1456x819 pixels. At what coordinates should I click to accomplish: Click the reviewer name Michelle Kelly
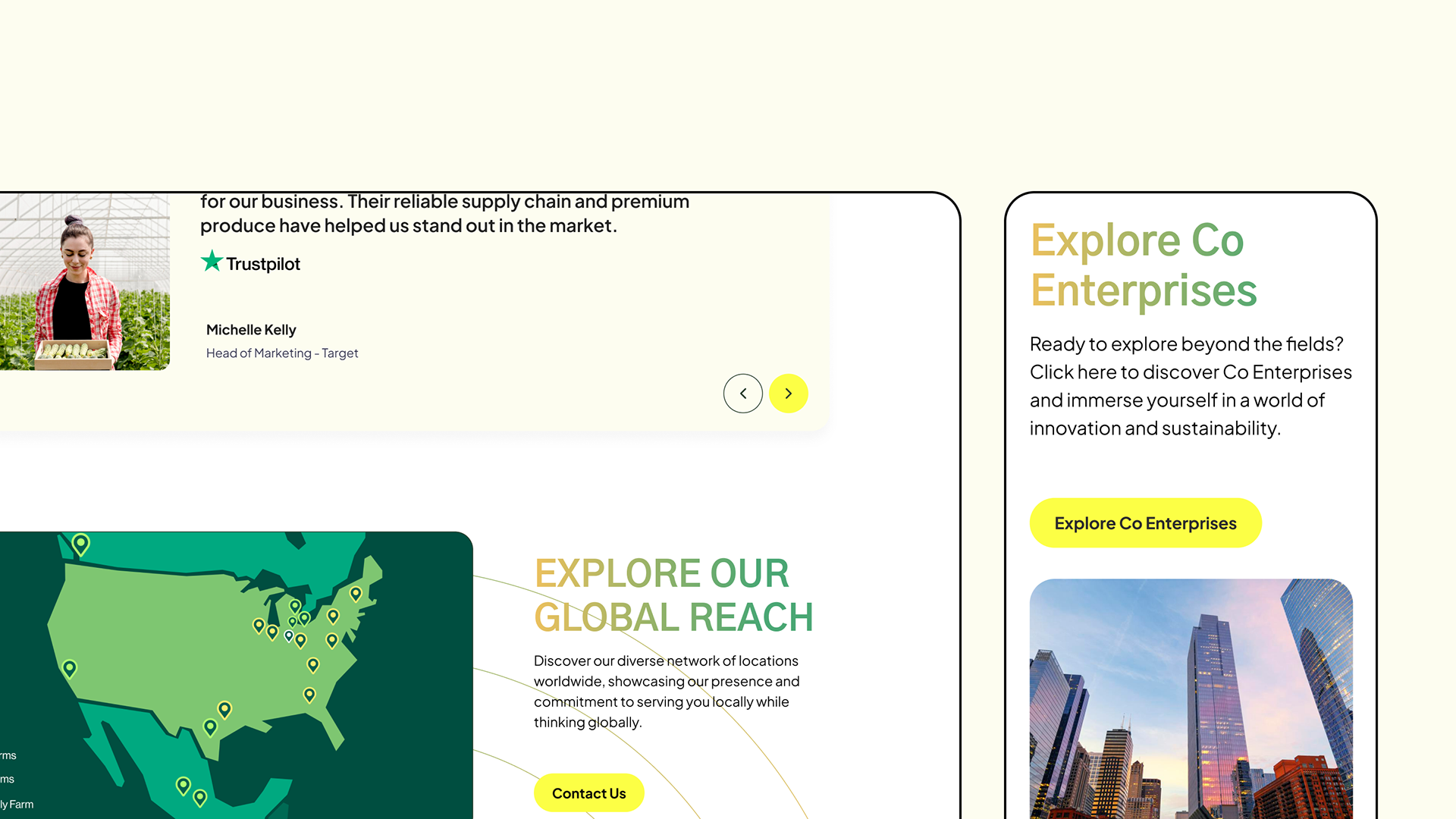[x=251, y=330]
